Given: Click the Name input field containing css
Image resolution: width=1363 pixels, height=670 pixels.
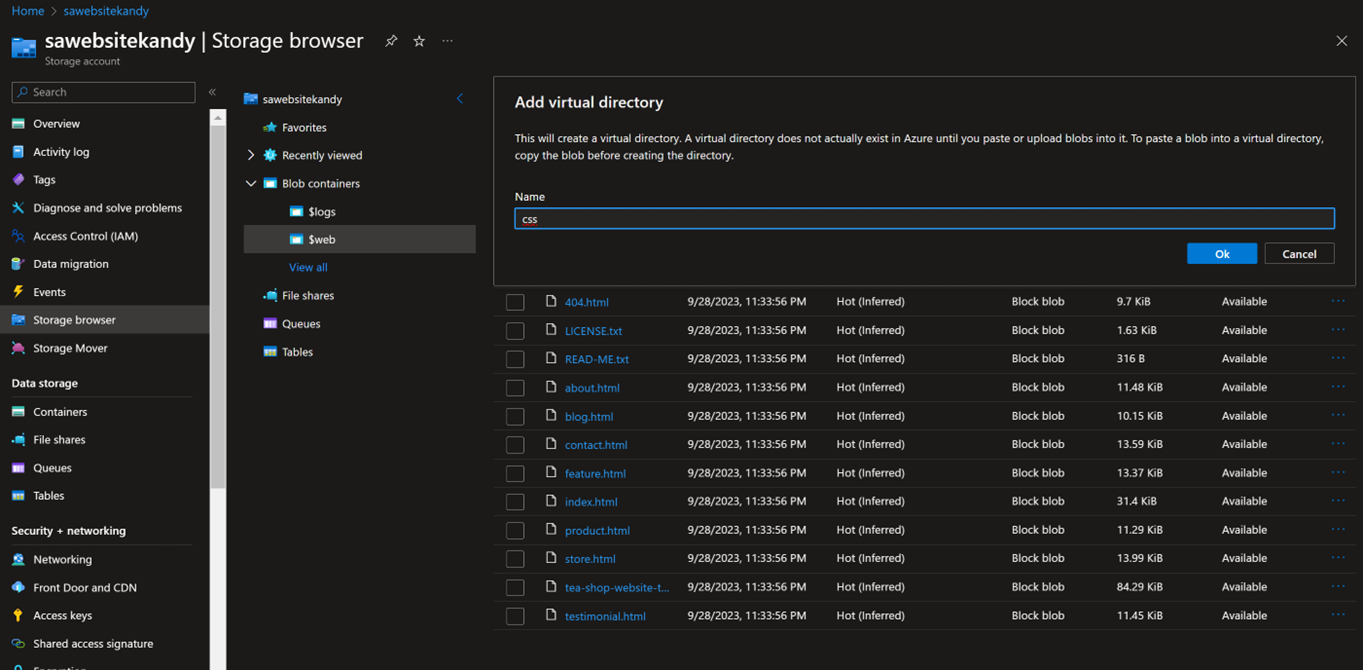Looking at the screenshot, I should [924, 219].
